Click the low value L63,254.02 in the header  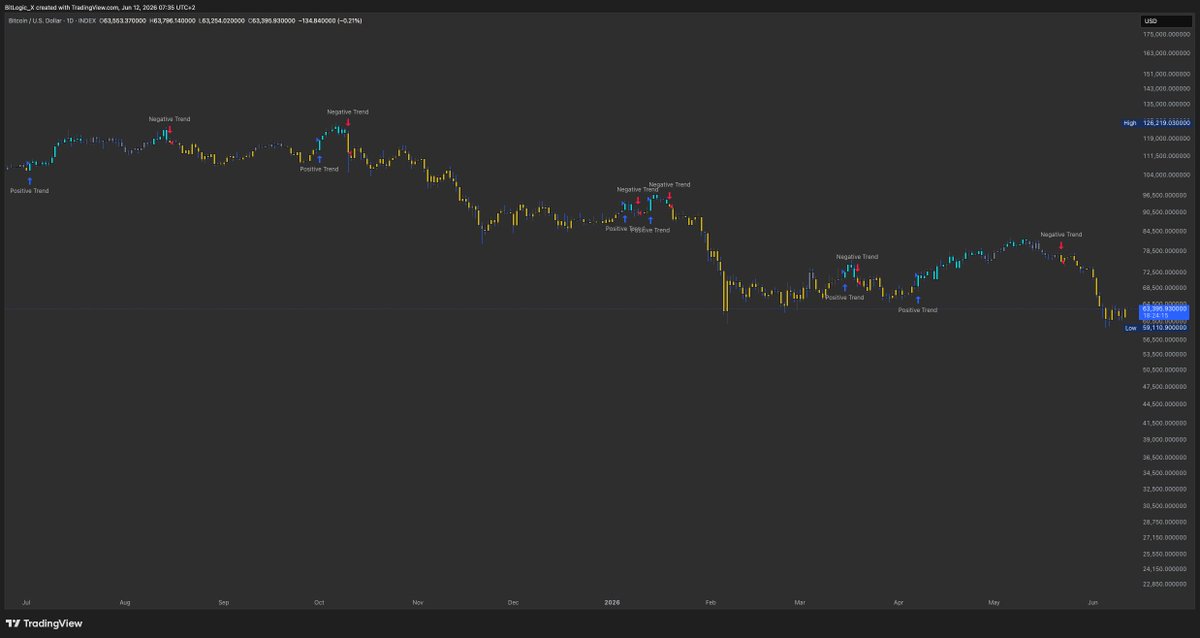[x=221, y=20]
